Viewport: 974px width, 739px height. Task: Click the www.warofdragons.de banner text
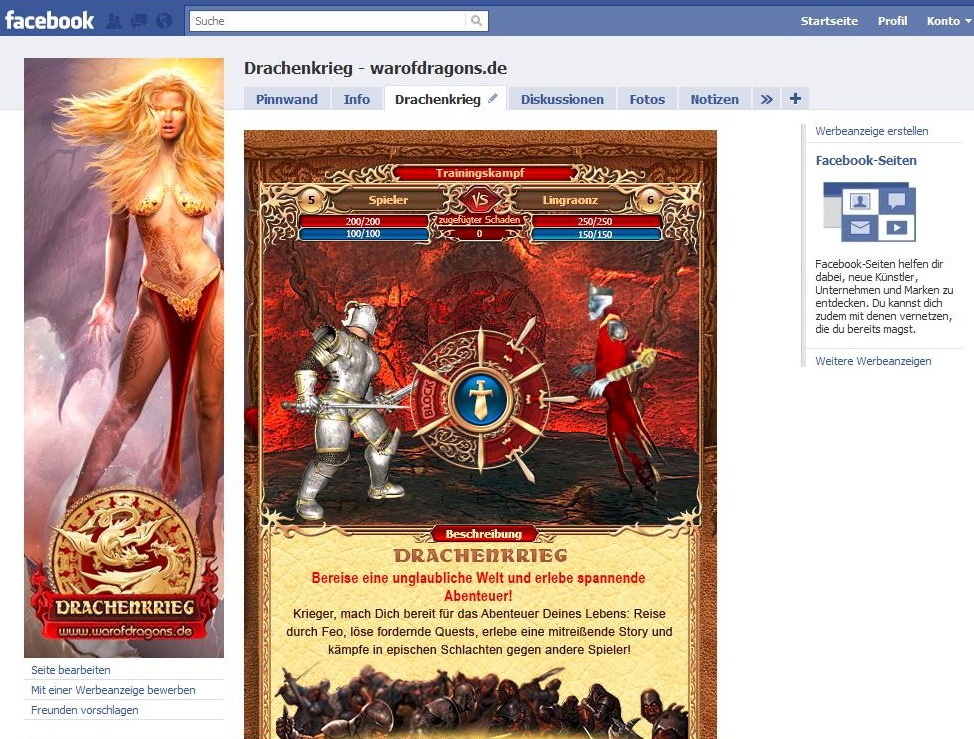[x=125, y=632]
